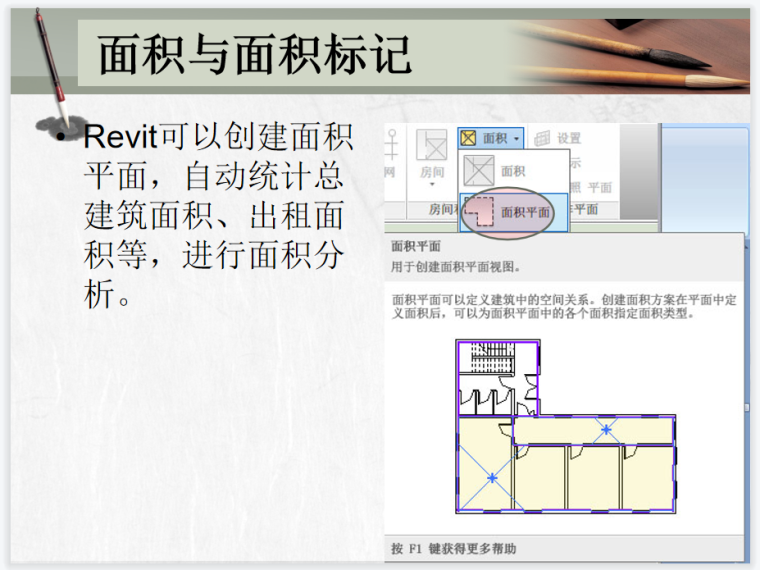The width and height of the screenshot is (760, 570).
Task: Click the Revit bullet text paragraph
Action: [213, 215]
